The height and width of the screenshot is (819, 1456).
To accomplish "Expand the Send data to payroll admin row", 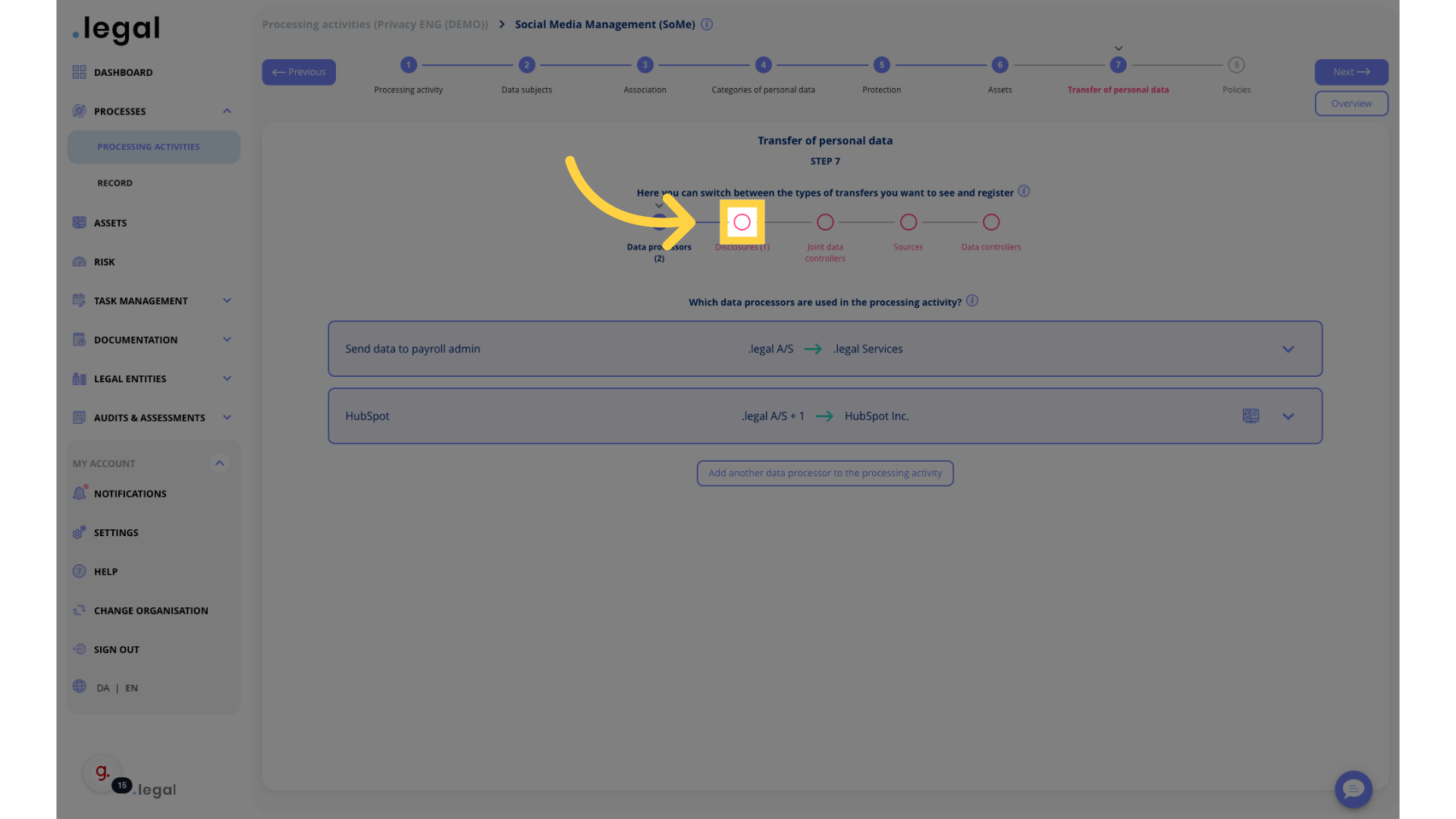I will (1288, 349).
